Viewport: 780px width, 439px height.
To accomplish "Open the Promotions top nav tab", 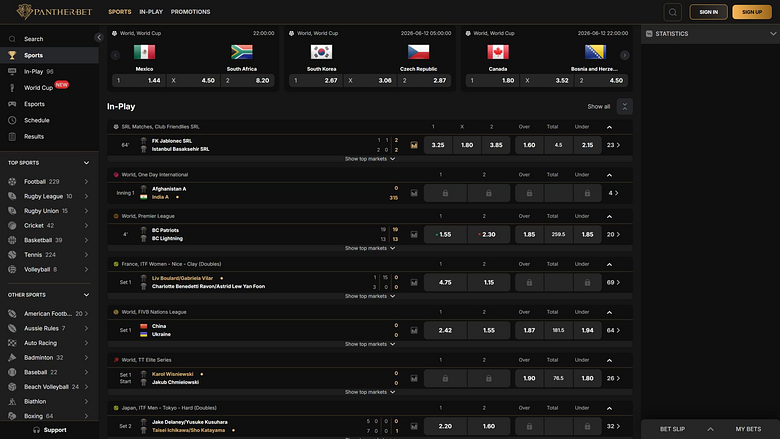I will click(191, 12).
